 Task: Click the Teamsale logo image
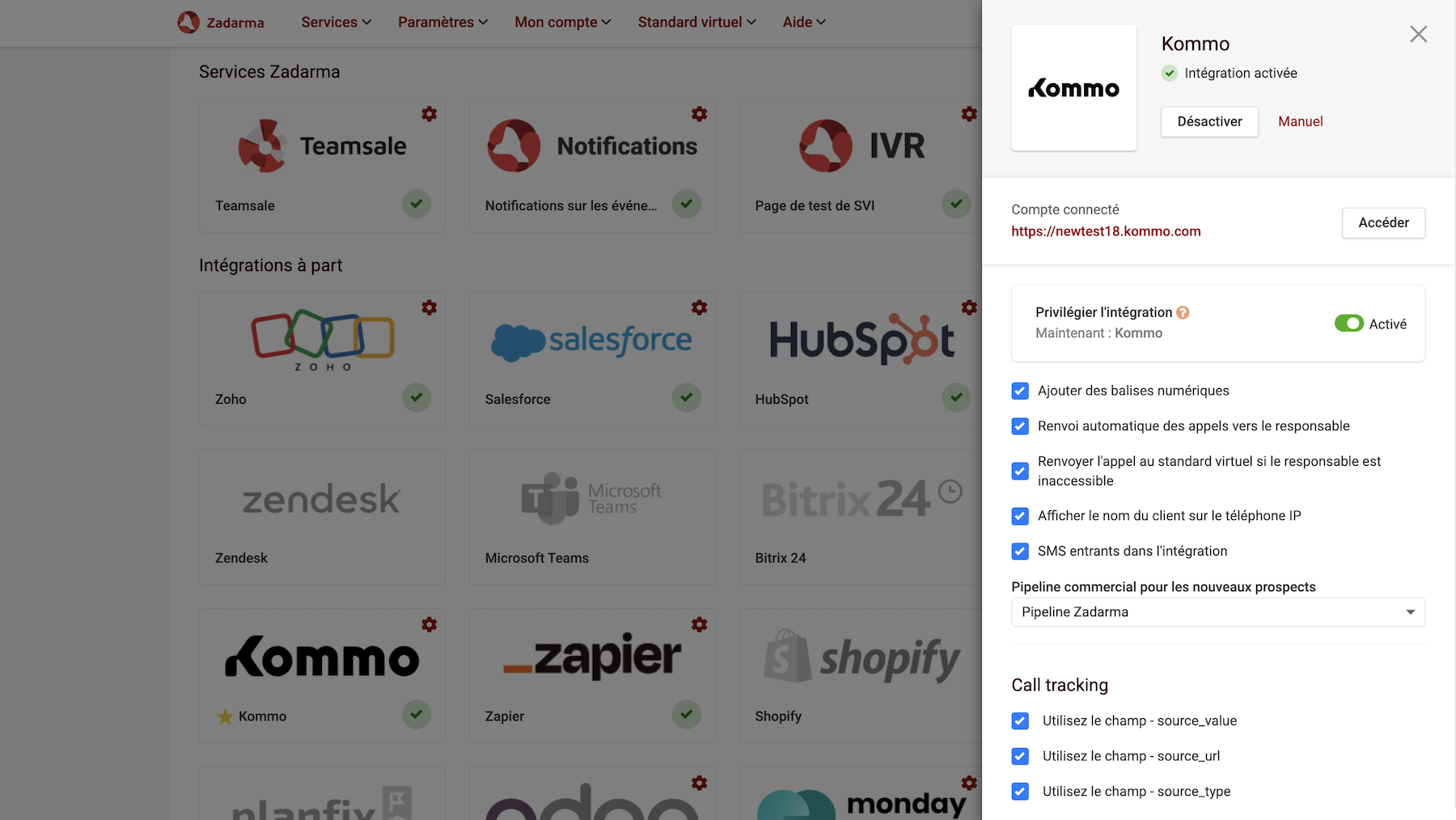coord(322,146)
